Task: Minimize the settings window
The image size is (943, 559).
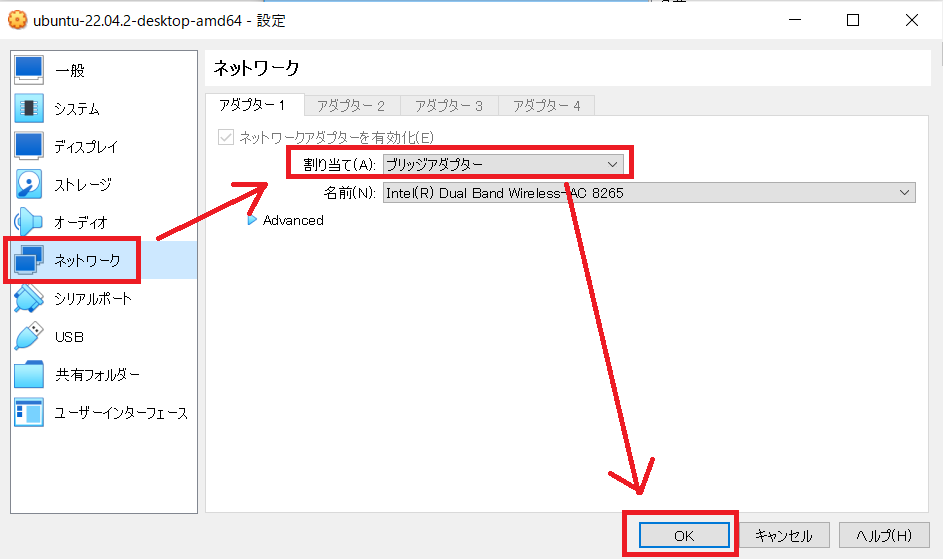Action: 795,20
